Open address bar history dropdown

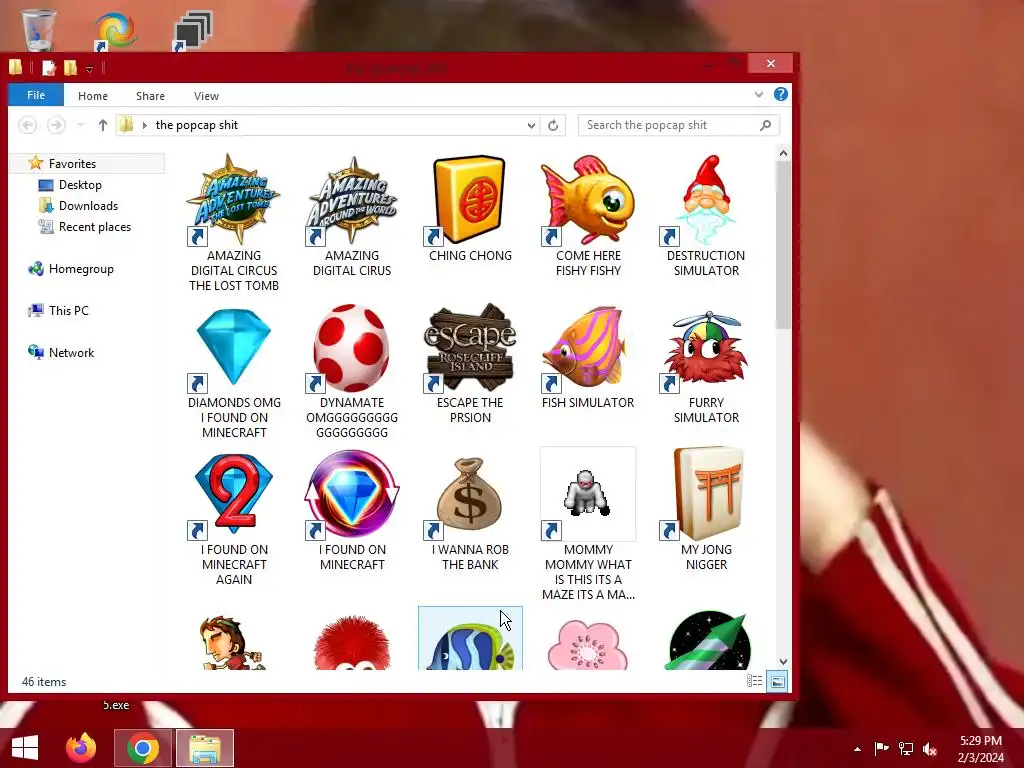pyautogui.click(x=531, y=125)
